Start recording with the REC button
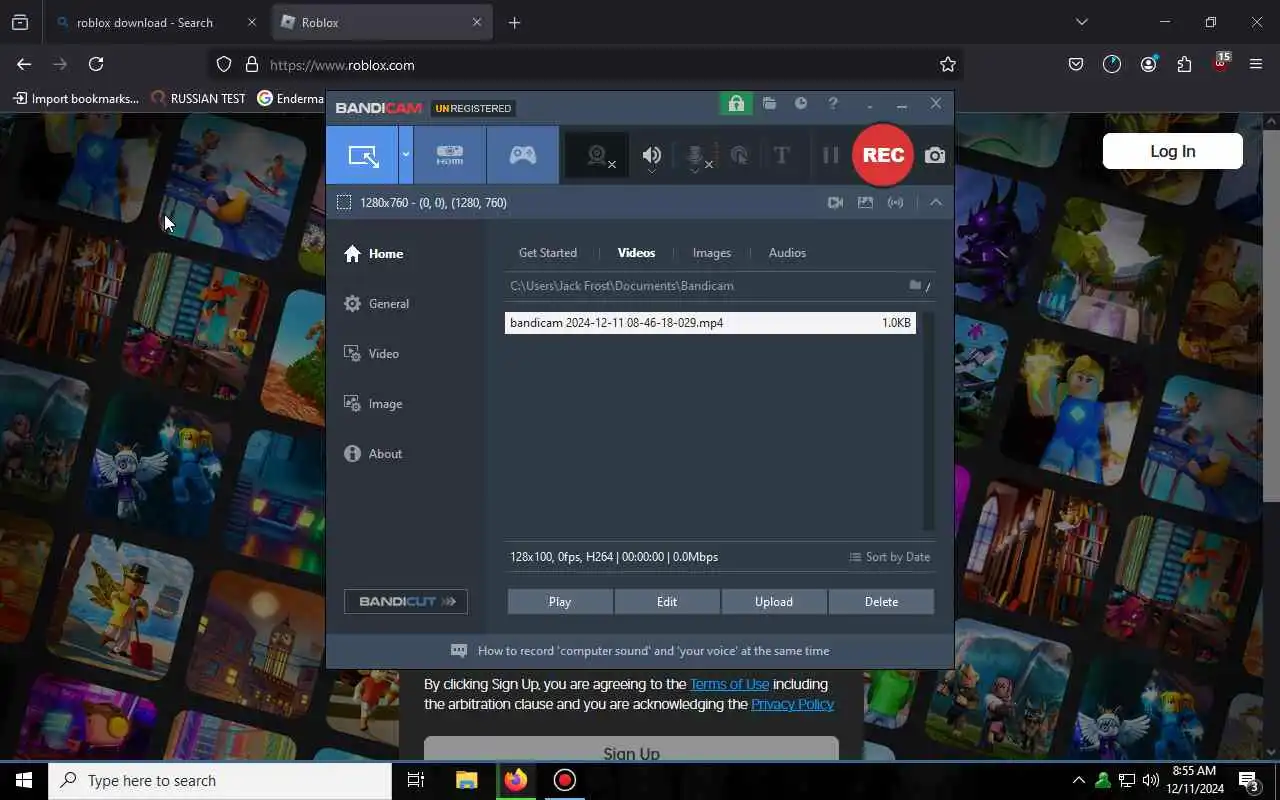Image resolution: width=1280 pixels, height=800 pixels. point(883,155)
